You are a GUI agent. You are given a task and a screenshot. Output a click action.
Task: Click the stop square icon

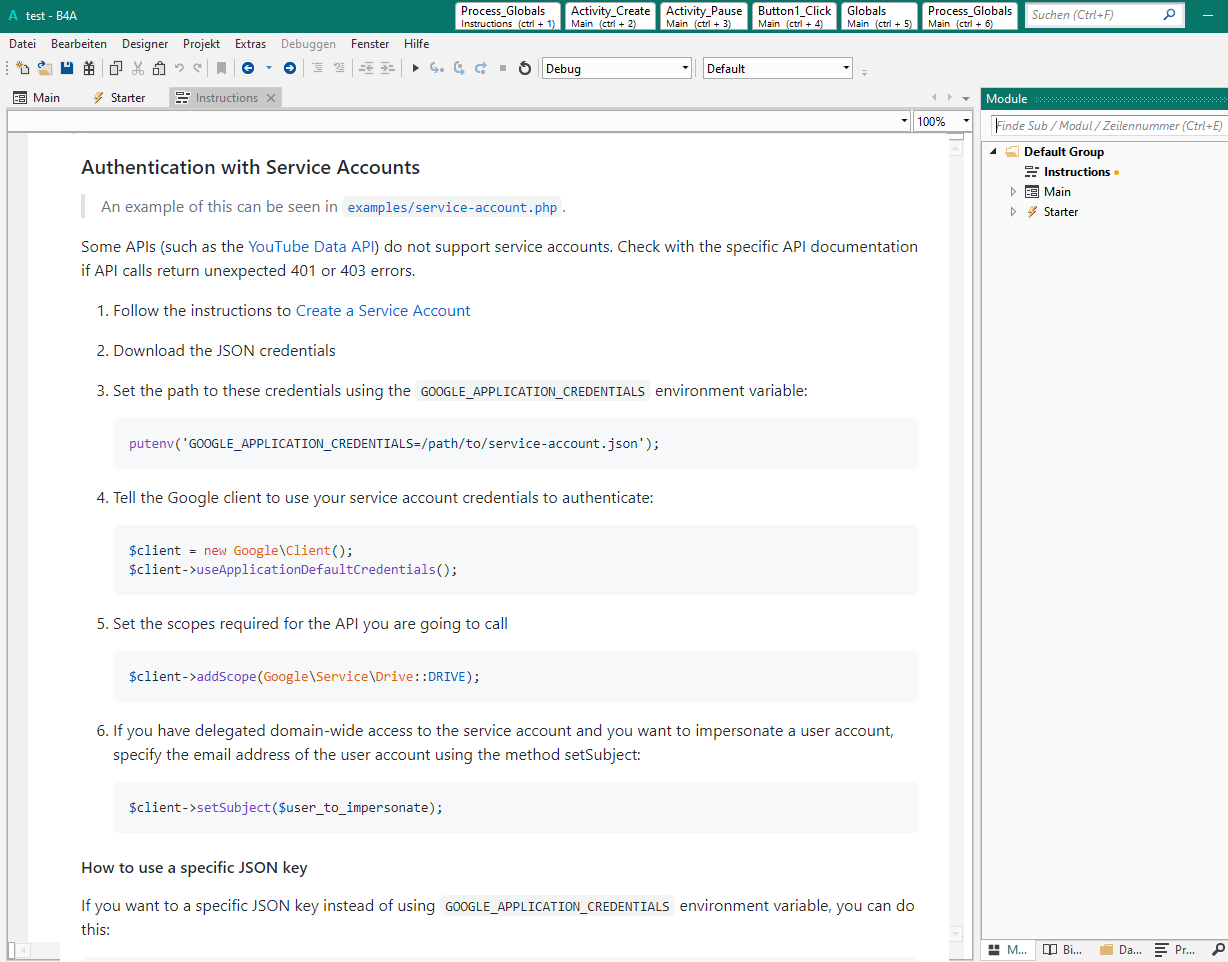503,68
